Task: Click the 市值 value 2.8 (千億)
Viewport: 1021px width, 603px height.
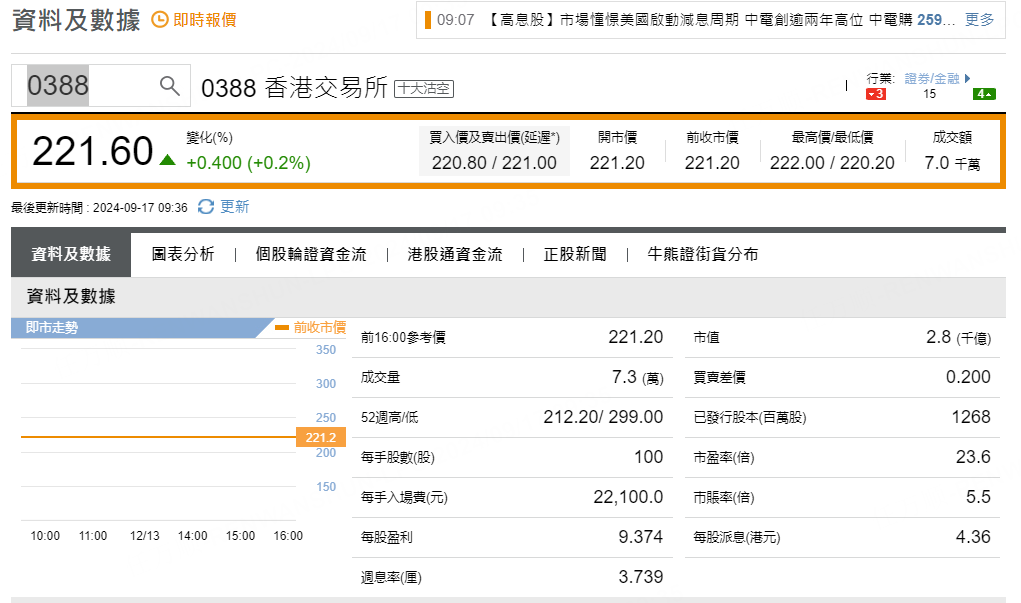Action: (x=958, y=337)
